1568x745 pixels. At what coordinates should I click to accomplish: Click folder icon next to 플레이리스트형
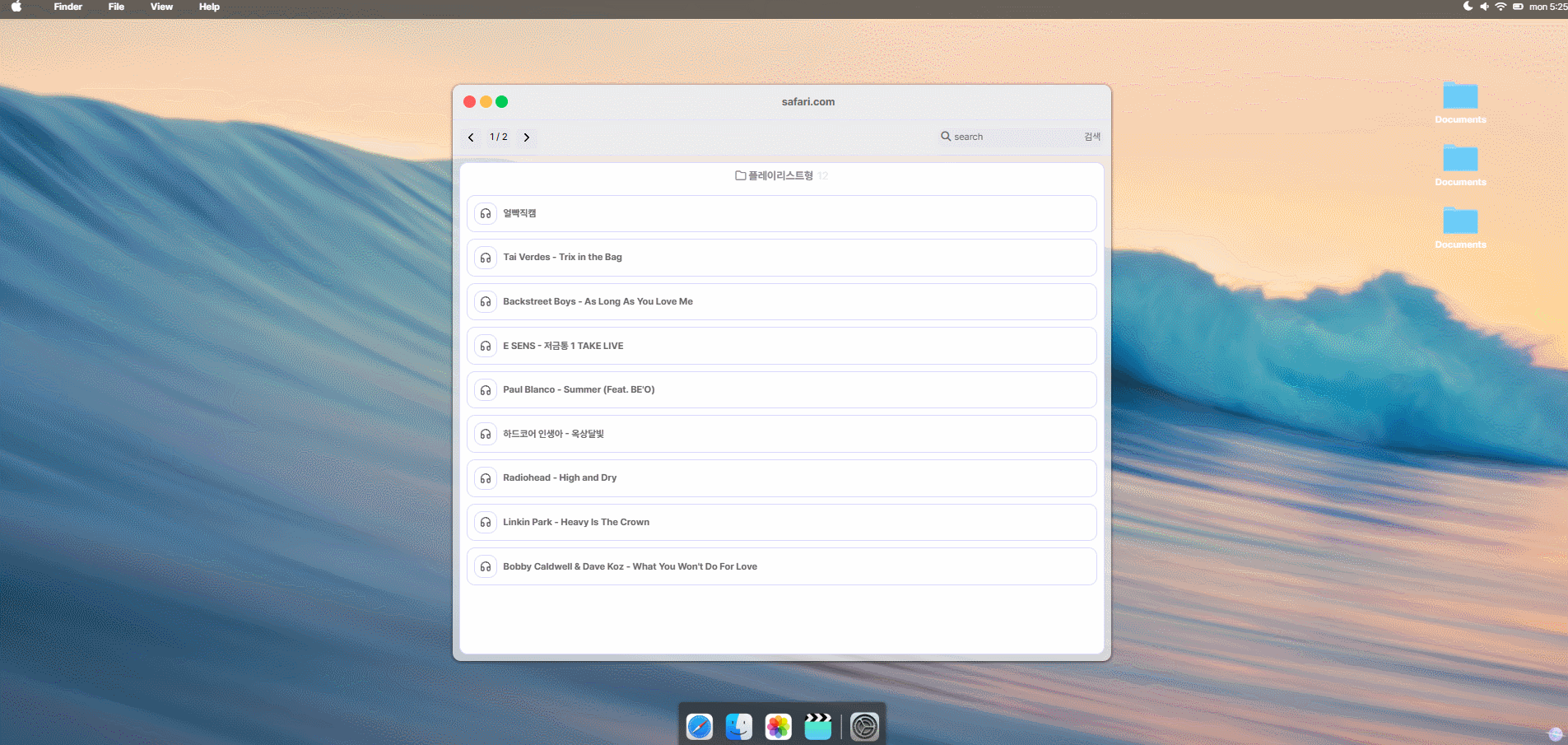tap(740, 175)
